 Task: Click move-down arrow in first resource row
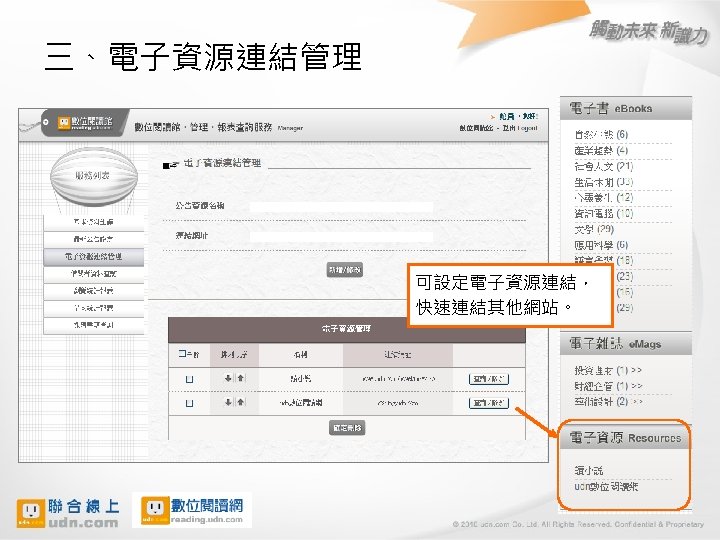click(228, 378)
